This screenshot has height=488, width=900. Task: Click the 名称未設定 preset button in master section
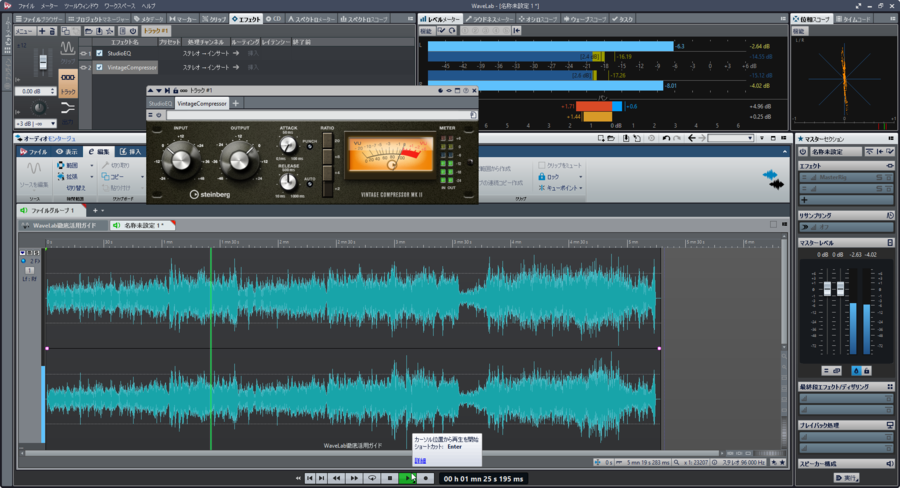tap(835, 152)
